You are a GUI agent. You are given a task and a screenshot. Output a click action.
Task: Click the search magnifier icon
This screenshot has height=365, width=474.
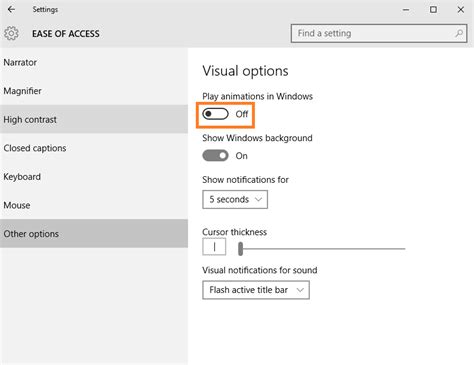point(459,33)
